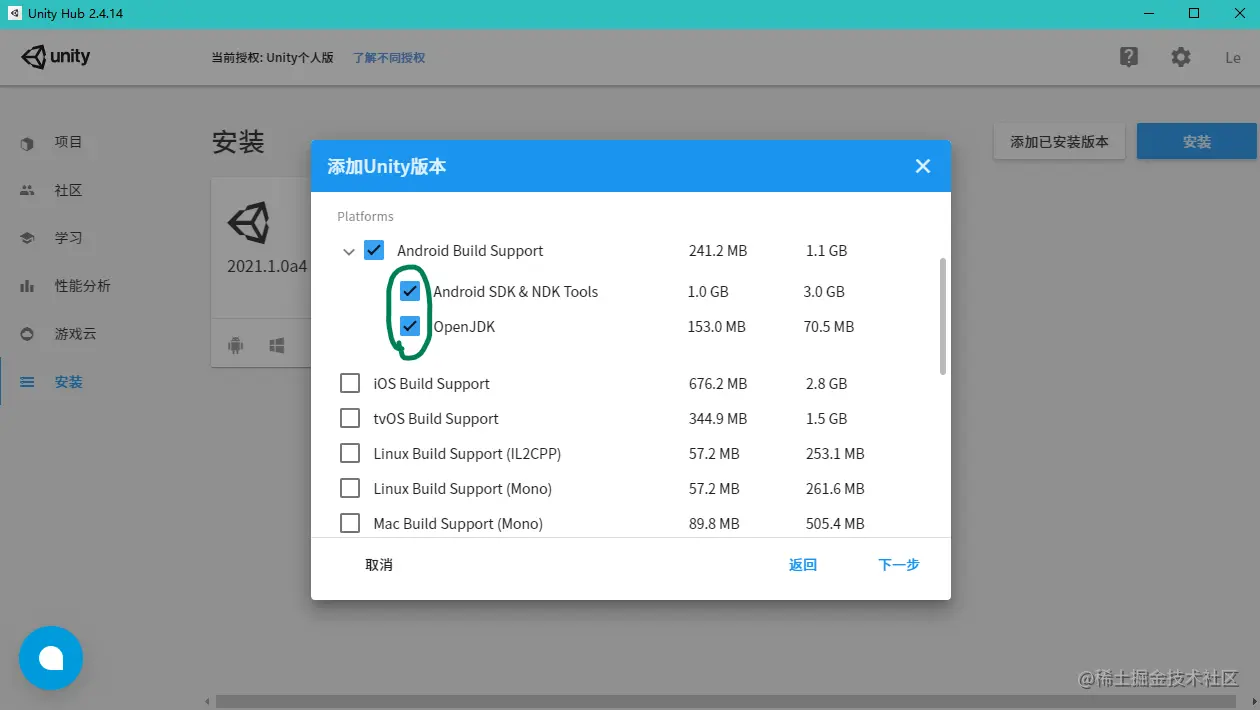Open the help question mark icon
Screen dimensions: 1260x710
click(1129, 57)
